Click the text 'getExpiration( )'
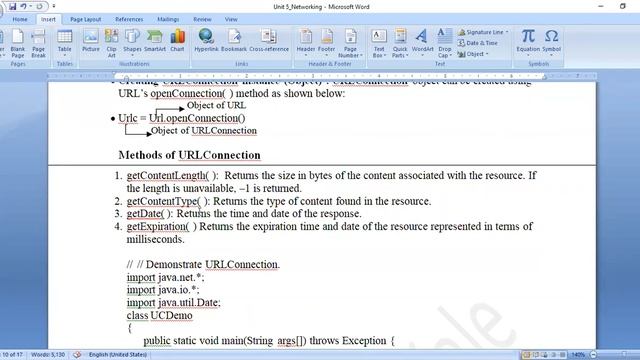Image resolution: width=640 pixels, height=360 pixels. pyautogui.click(x=162, y=227)
